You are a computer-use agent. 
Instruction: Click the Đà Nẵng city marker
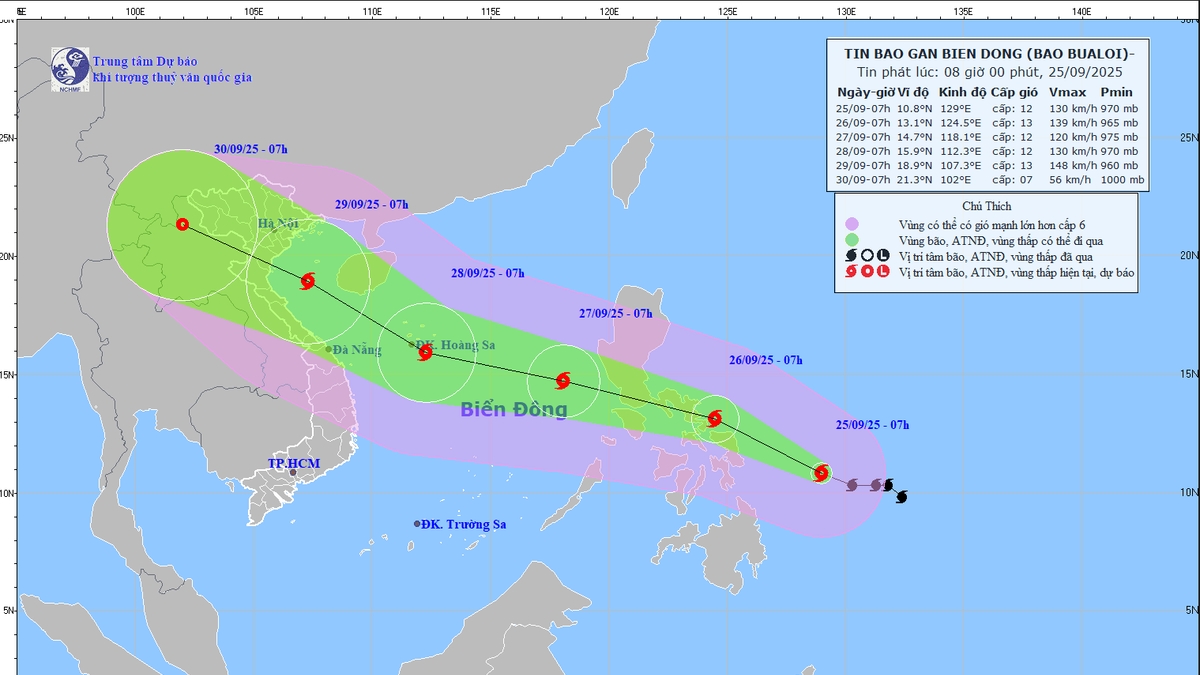328,349
